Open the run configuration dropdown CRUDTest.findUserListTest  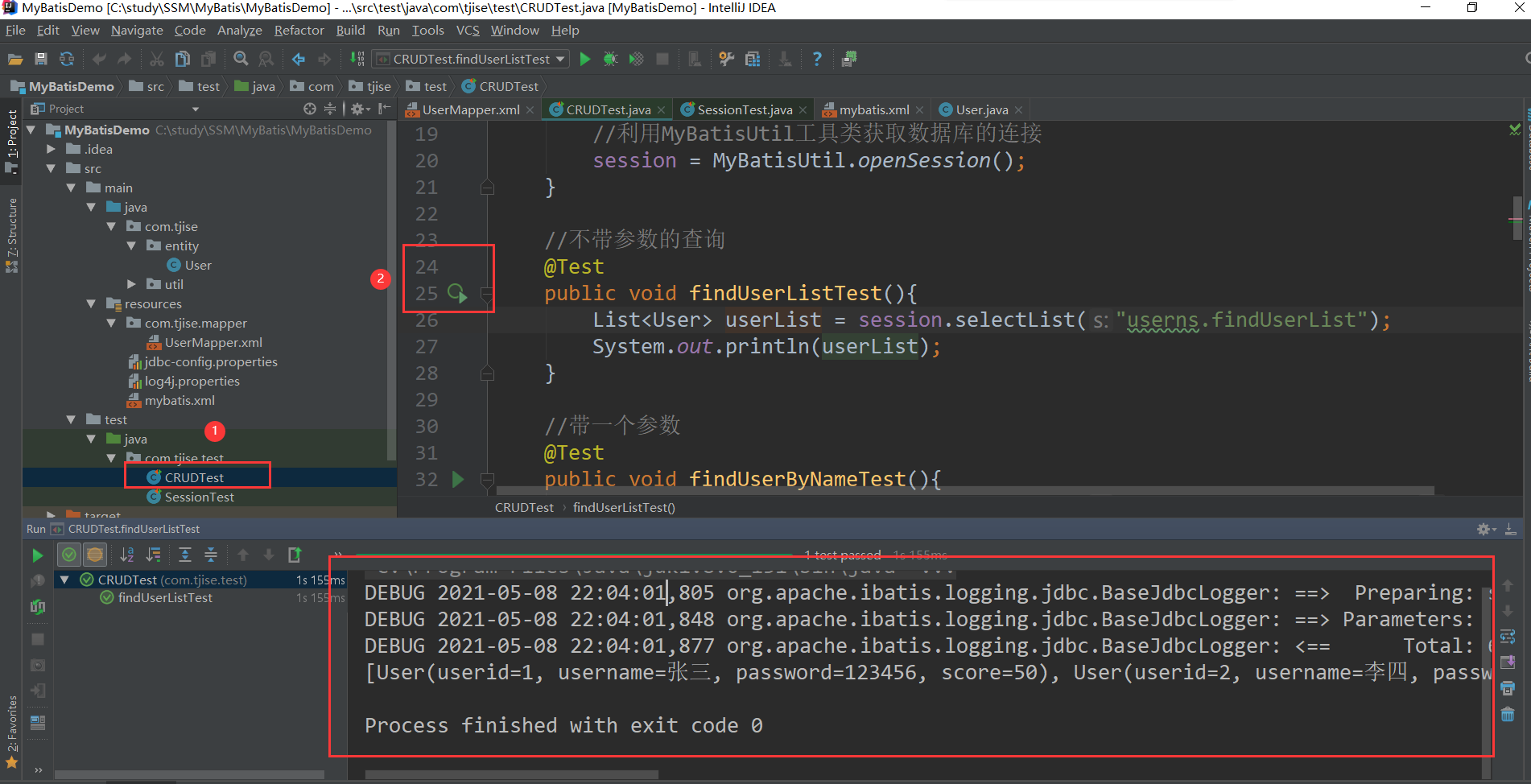471,59
